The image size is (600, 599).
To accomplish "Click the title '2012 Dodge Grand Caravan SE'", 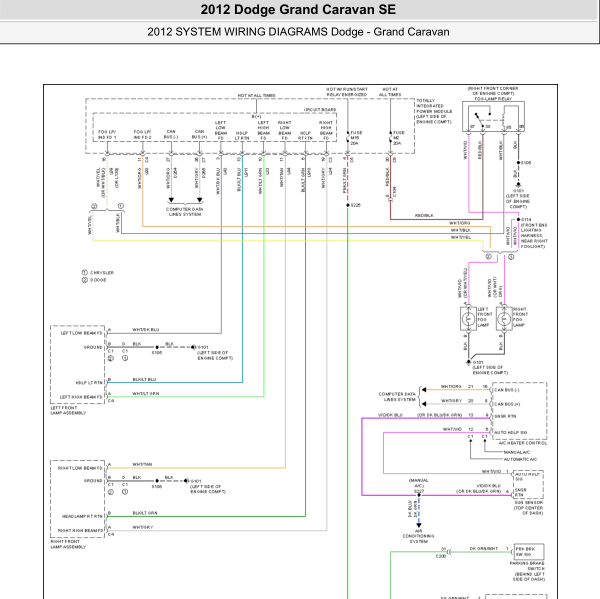I will 298,10.
